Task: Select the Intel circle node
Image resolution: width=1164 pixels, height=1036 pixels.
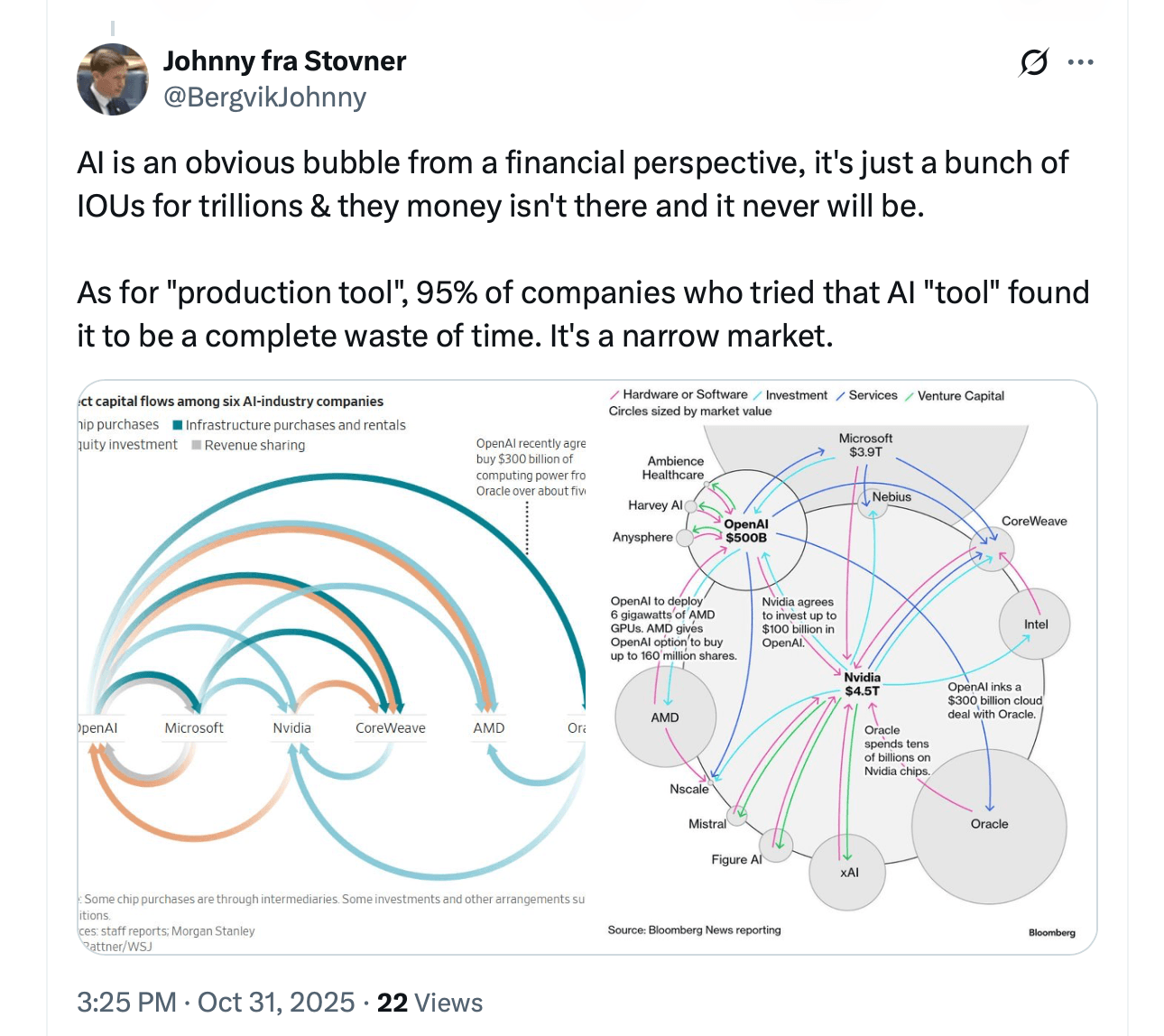Action: [x=1035, y=624]
